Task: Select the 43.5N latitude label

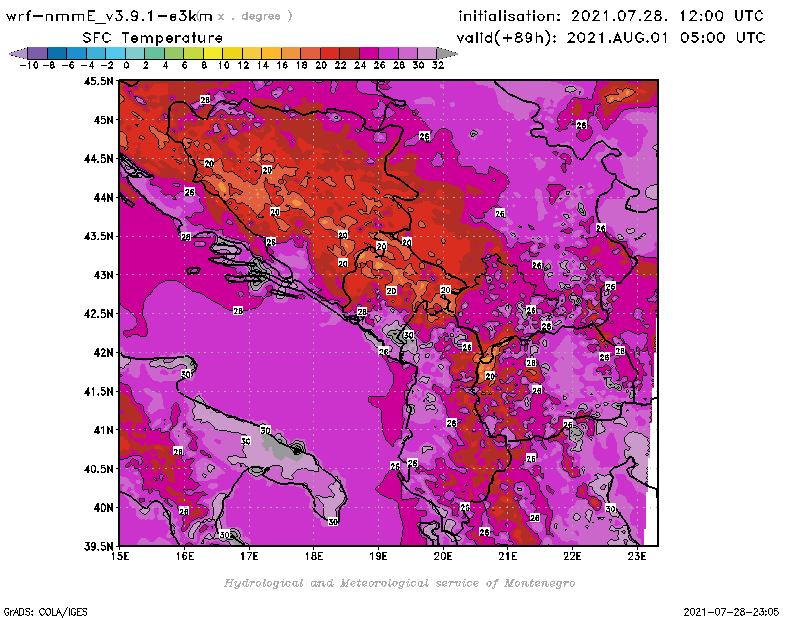Action: (98, 236)
